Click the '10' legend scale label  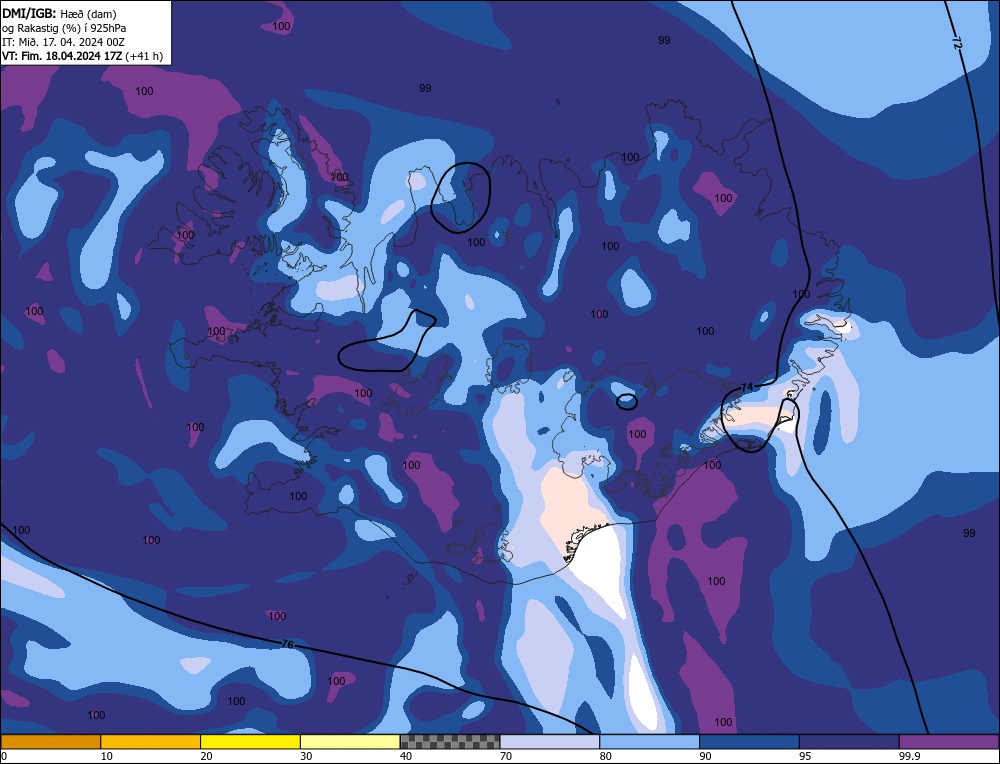click(107, 756)
